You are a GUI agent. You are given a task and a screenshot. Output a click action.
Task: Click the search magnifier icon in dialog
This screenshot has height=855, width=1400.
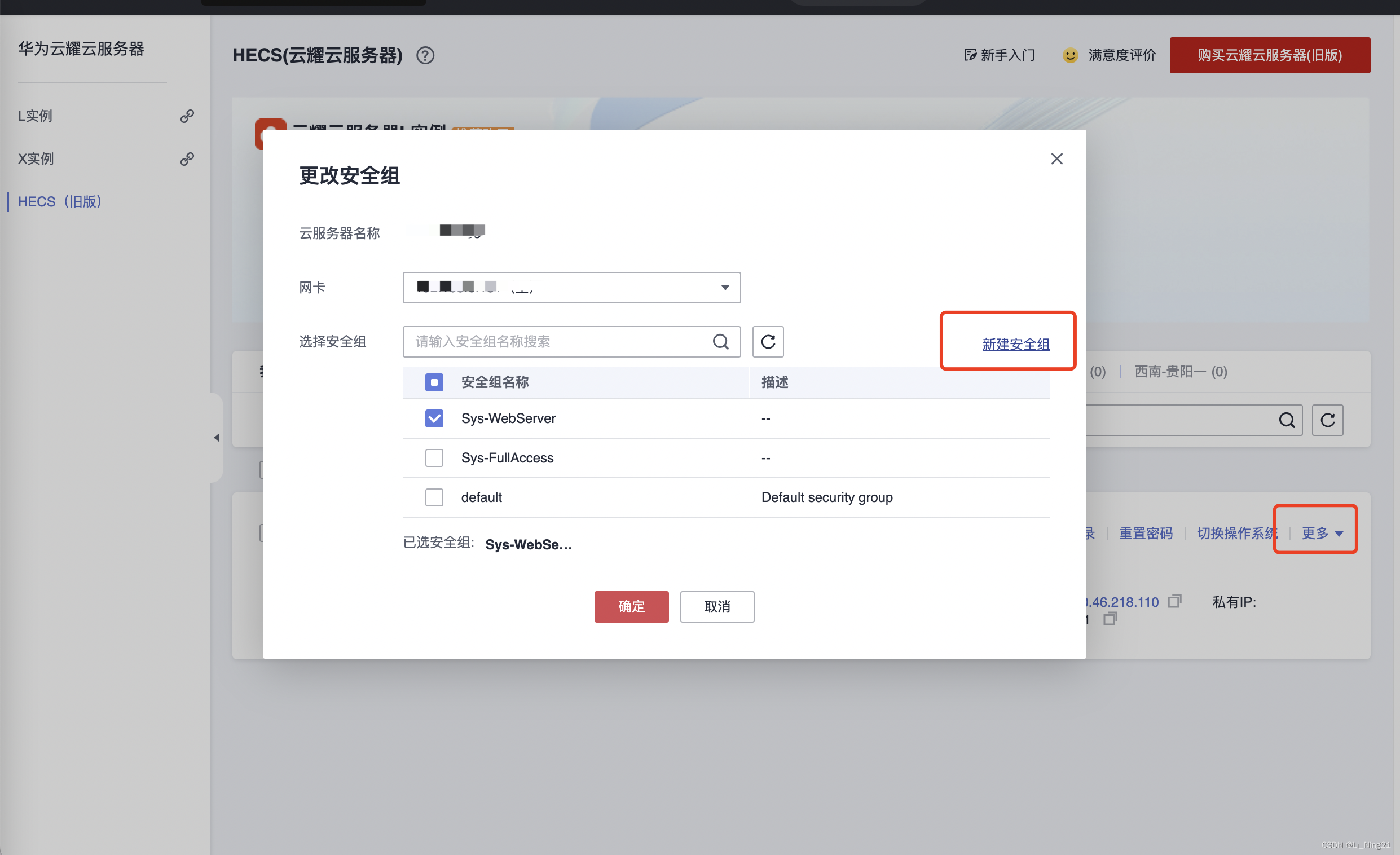(x=720, y=341)
